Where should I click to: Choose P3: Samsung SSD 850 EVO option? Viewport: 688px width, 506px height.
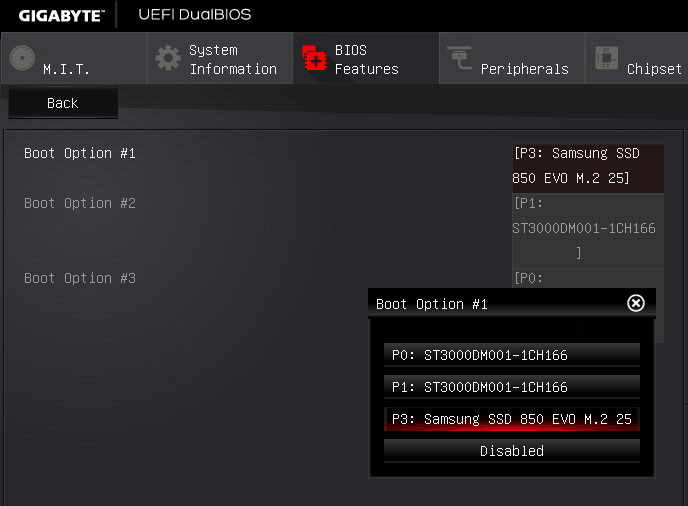512,419
